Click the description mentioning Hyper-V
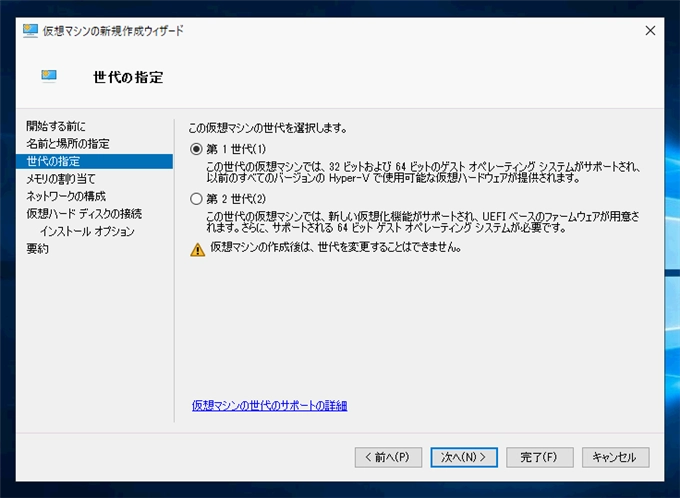680x498 pixels. click(422, 172)
